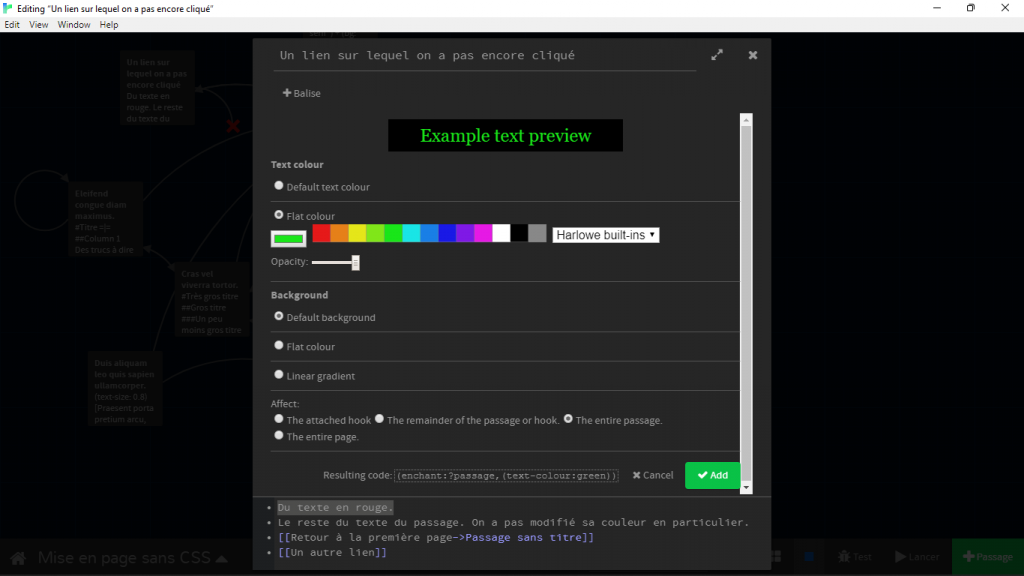1024x576 pixels.
Task: Pick the yellow colour swatch
Action: [x=357, y=233]
